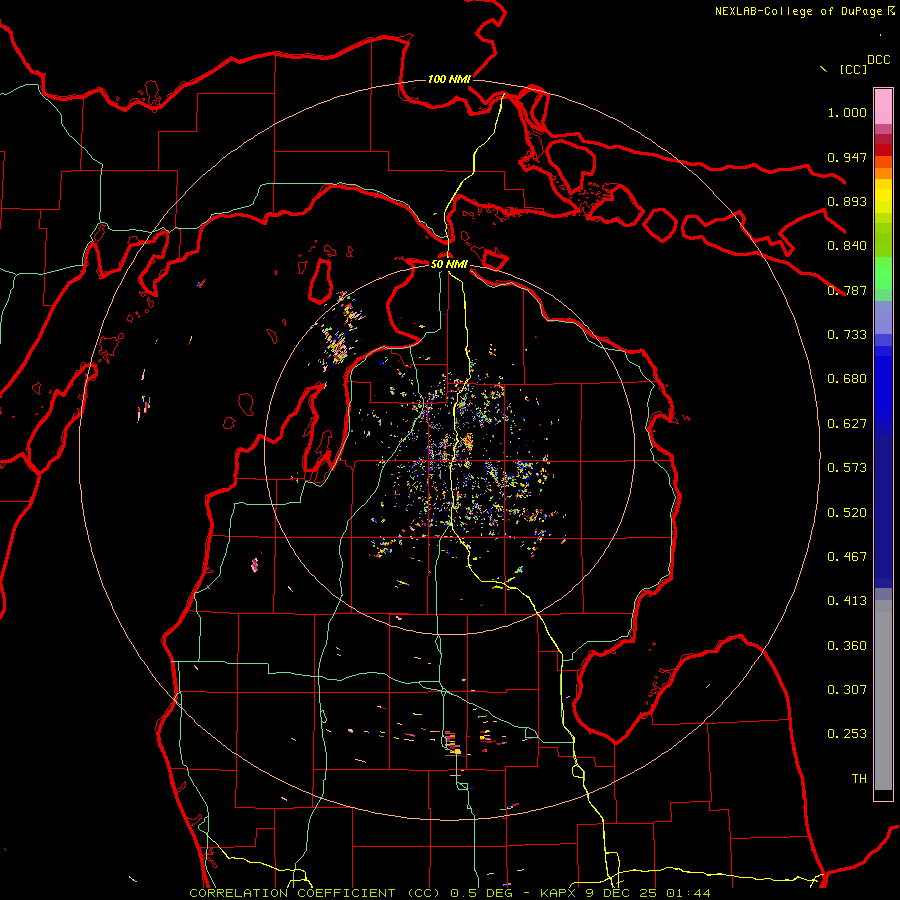Click the DCC label above the scale

[879, 60]
